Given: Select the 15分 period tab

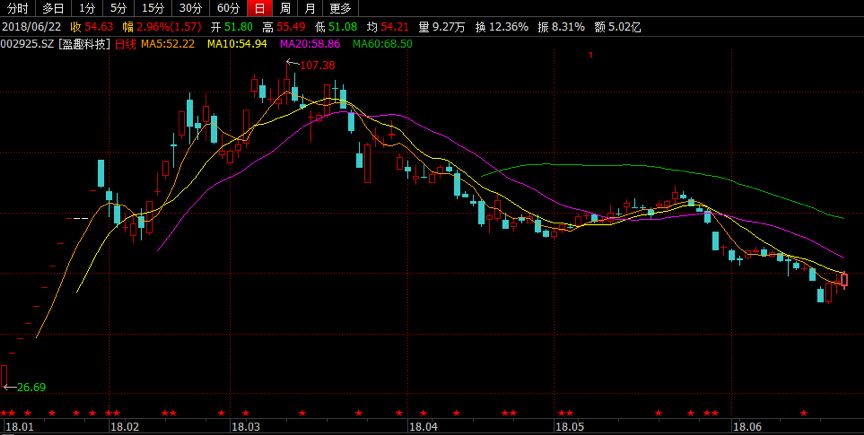Looking at the screenshot, I should point(153,8).
